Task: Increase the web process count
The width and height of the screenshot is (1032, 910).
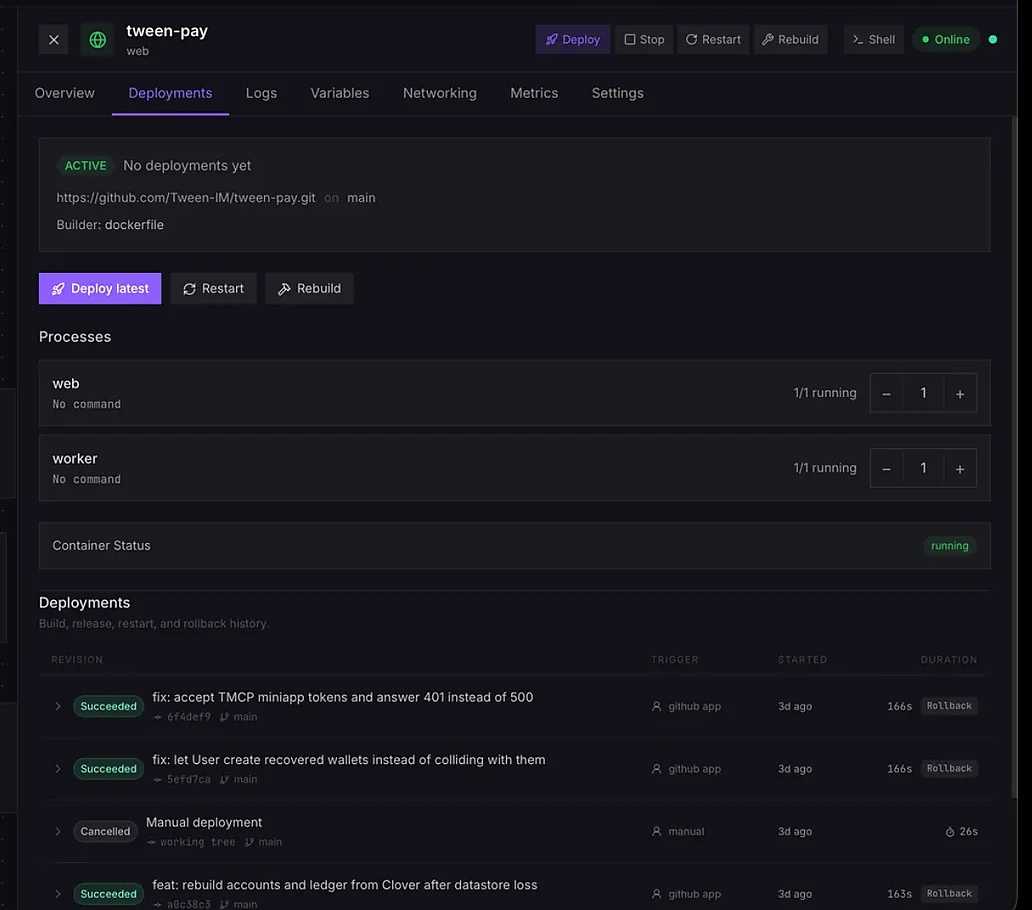Action: pos(960,393)
